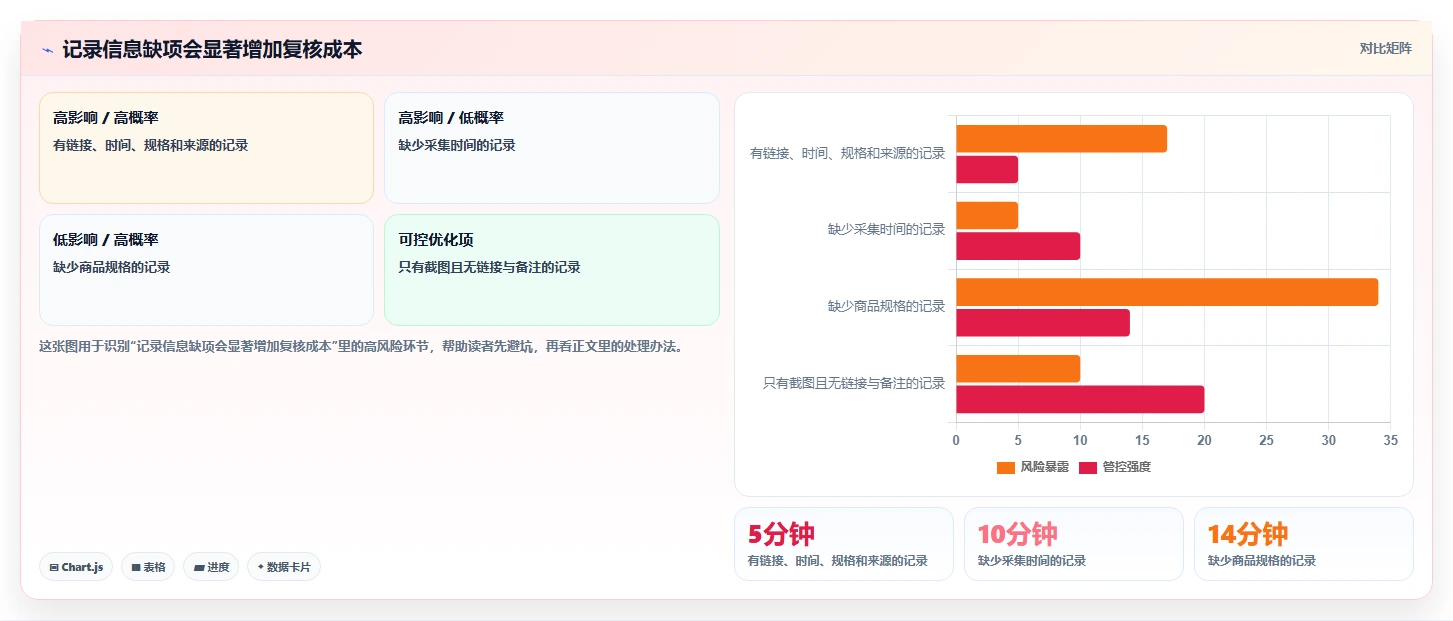Click the title 记录信息缺项会显著增加复核成本
The height and width of the screenshot is (621, 1453).
pyautogui.click(x=212, y=49)
